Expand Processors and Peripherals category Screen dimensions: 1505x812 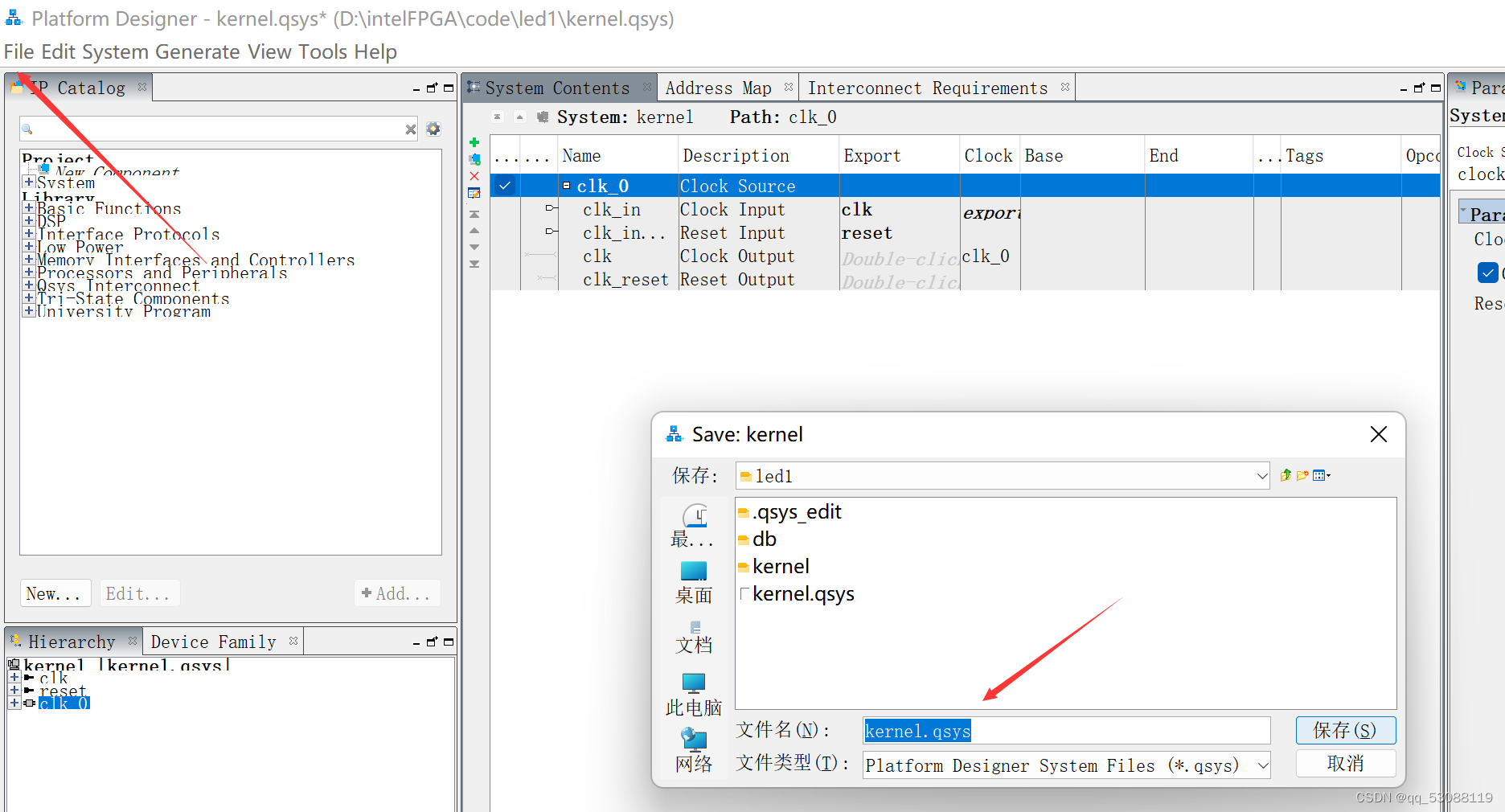(29, 273)
